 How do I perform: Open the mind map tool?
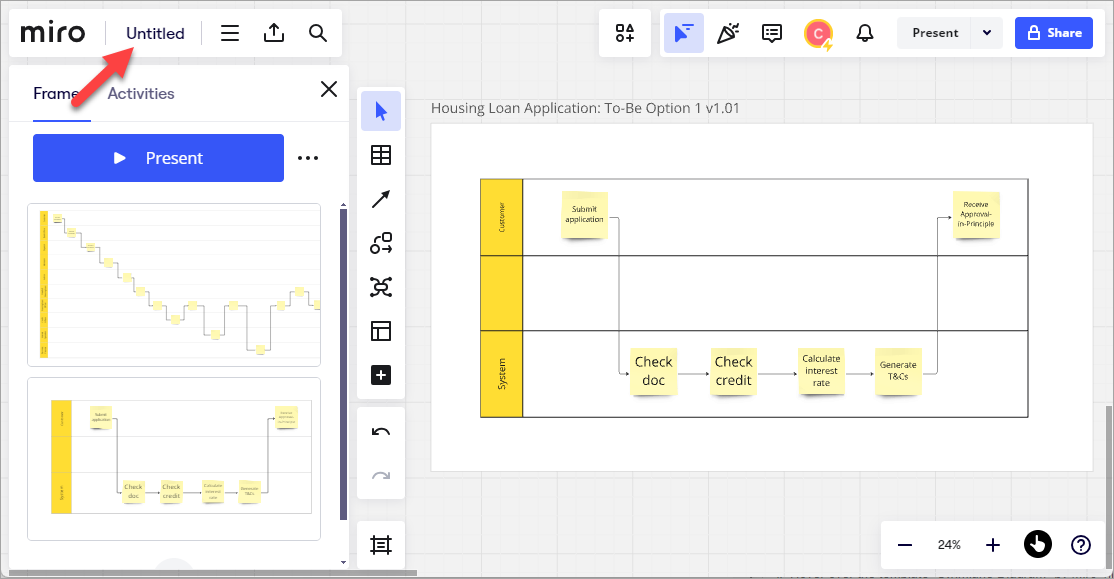tap(381, 287)
